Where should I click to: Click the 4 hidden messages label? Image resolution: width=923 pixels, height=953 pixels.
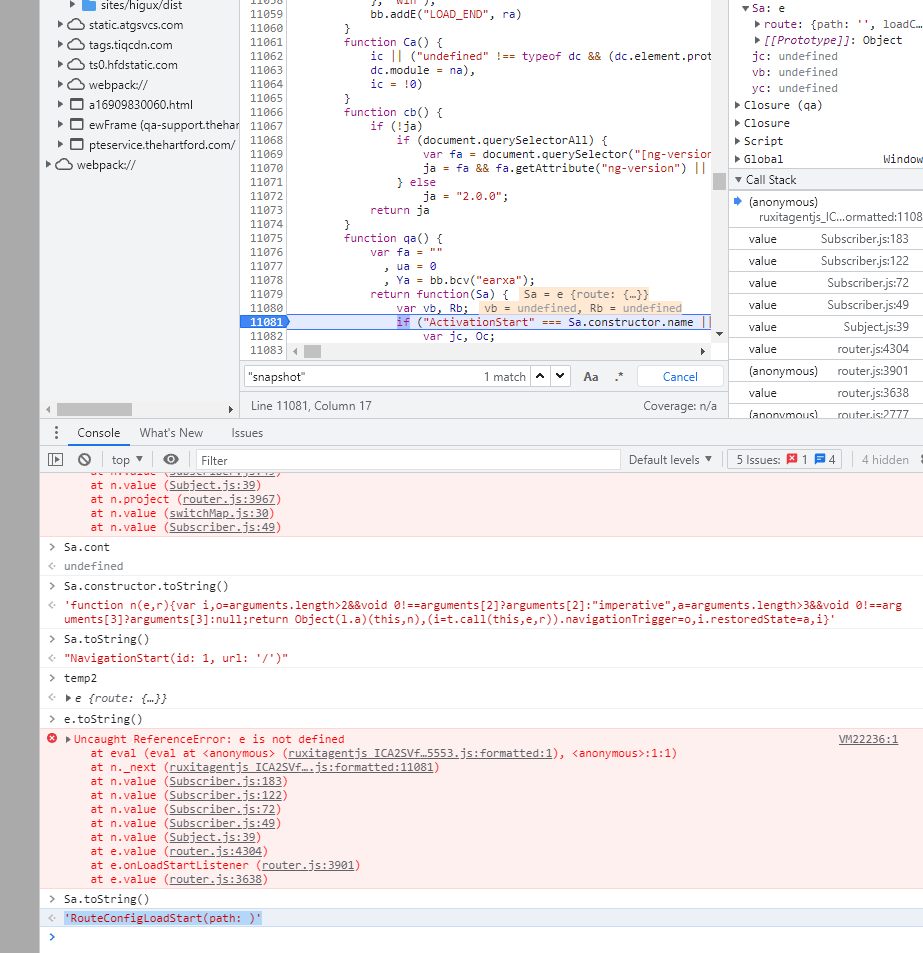[885, 459]
